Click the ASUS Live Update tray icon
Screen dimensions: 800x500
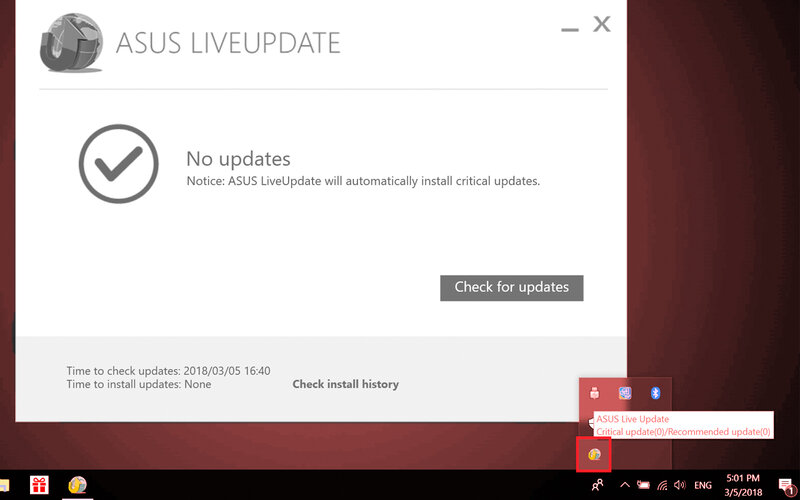pos(594,454)
